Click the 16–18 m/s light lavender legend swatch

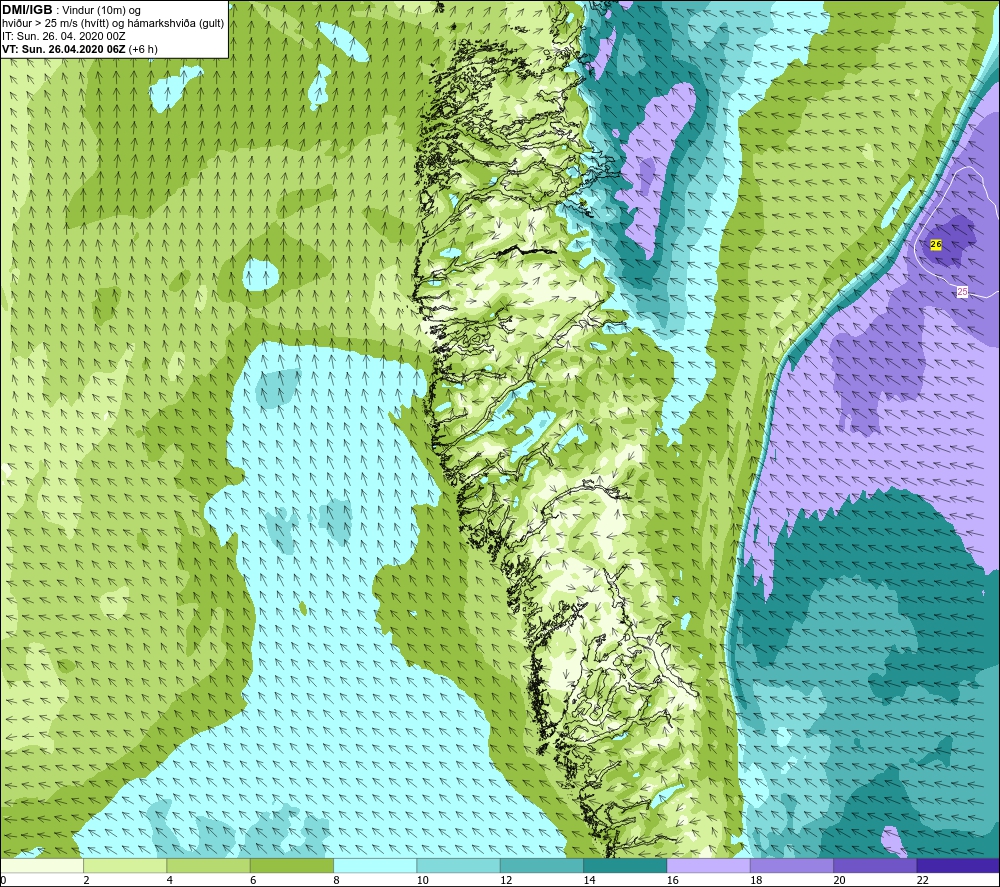[x=708, y=865]
